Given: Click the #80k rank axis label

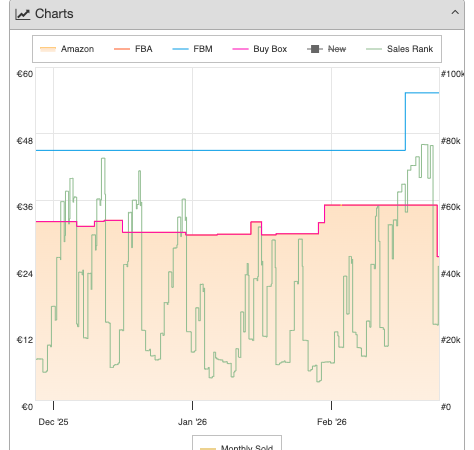Looking at the screenshot, I should 450,141.
